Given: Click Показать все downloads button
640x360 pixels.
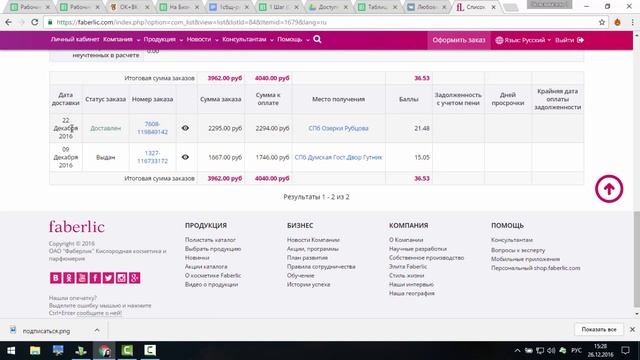Looking at the screenshot, I should [x=599, y=329].
